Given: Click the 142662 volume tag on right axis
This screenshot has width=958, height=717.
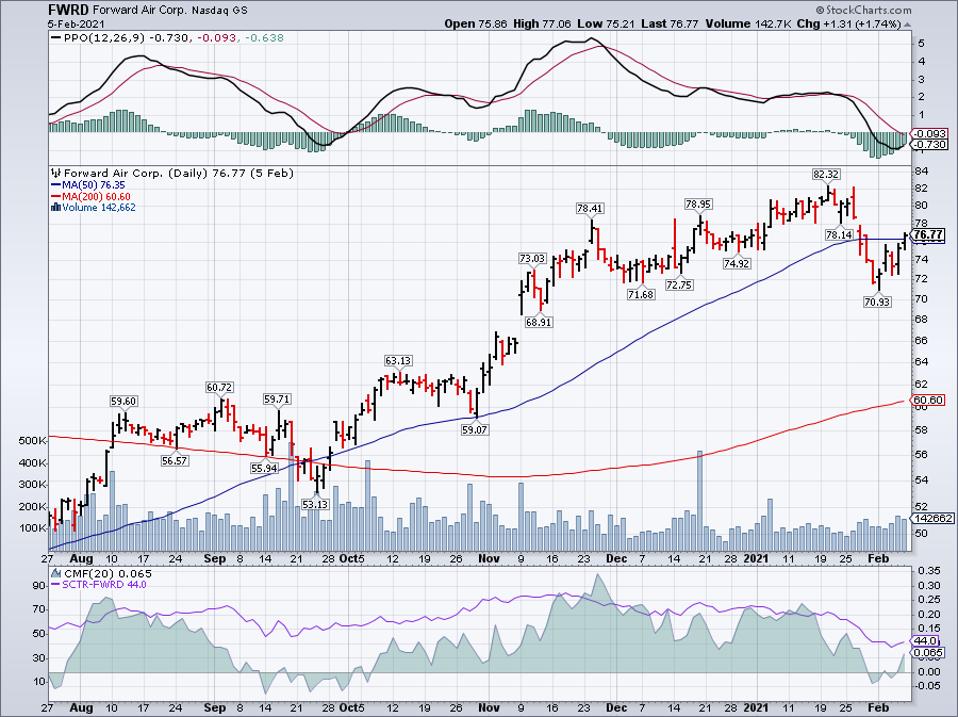Looking at the screenshot, I should (x=932, y=518).
